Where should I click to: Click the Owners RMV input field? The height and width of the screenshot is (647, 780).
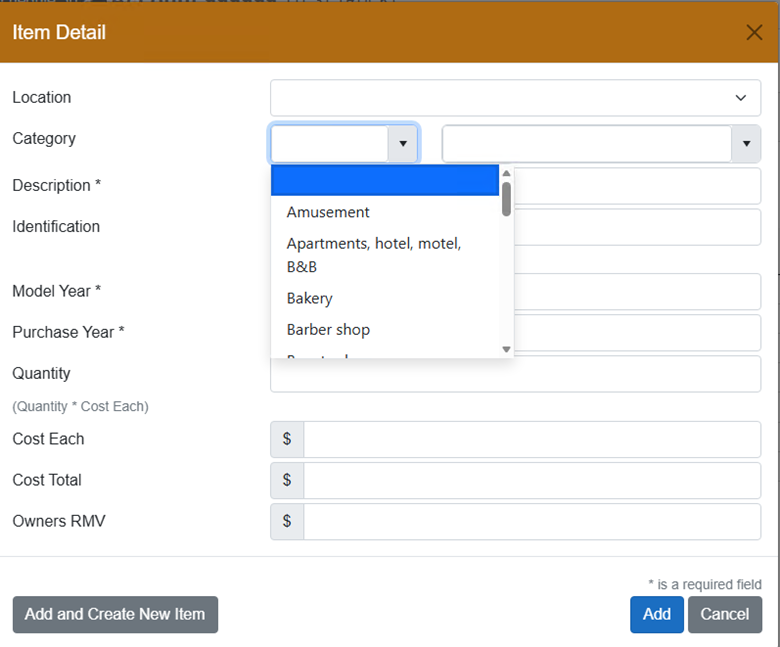pyautogui.click(x=531, y=521)
